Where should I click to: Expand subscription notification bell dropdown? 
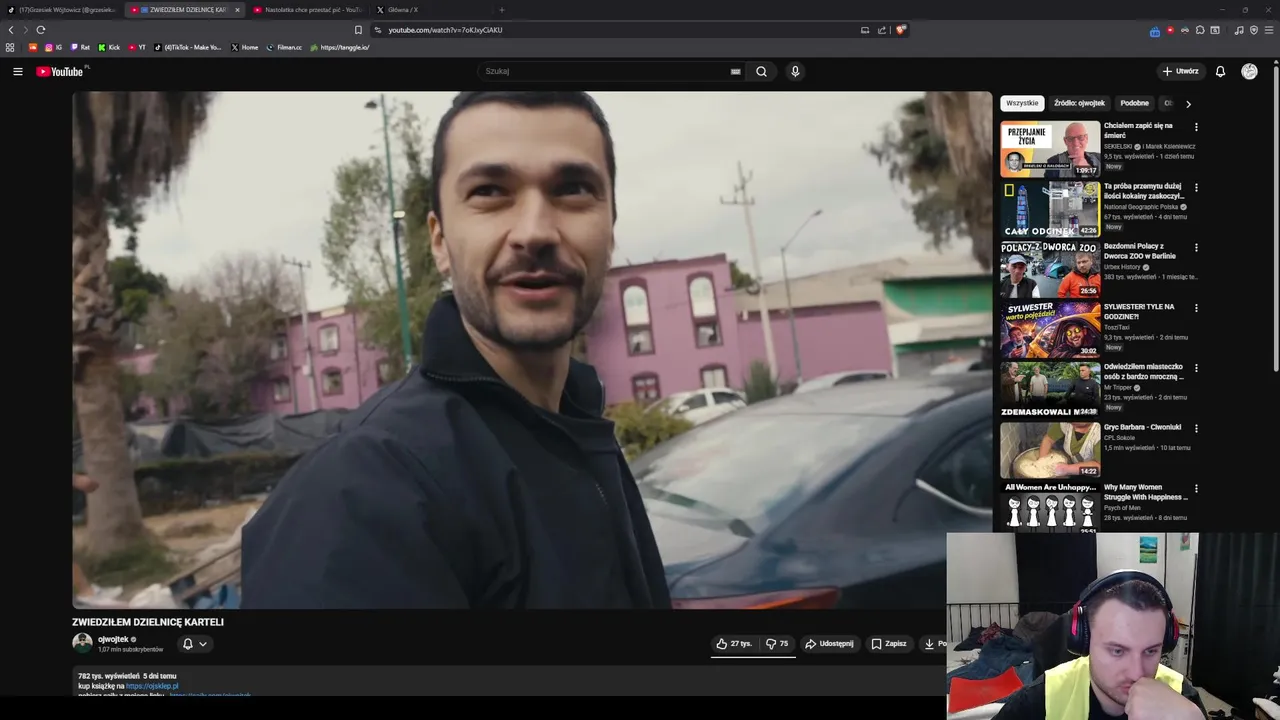[194, 644]
